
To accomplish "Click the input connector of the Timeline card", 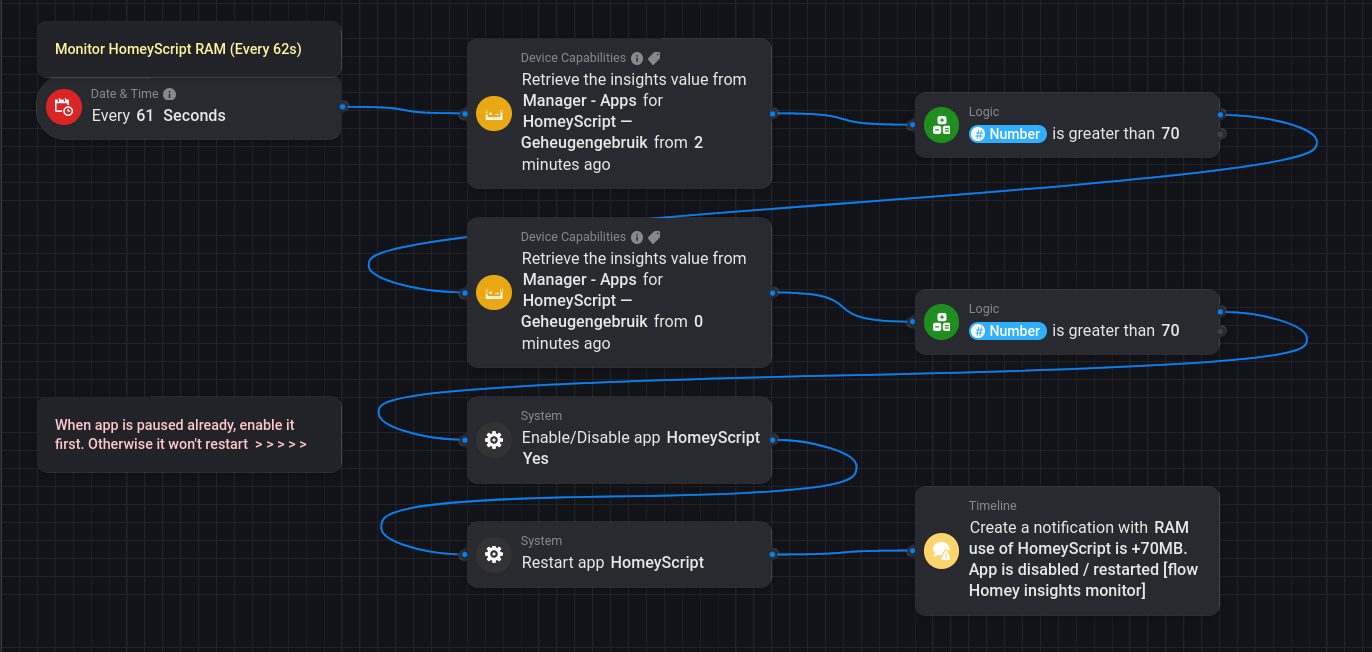I will (912, 551).
